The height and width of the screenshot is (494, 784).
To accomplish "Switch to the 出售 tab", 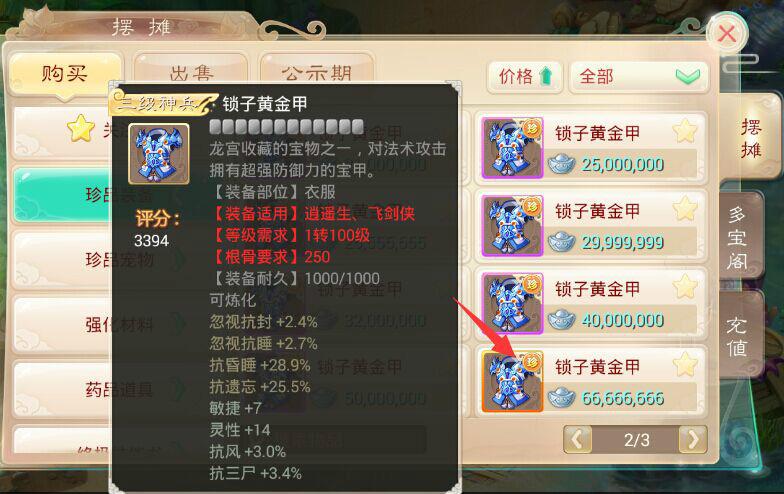I will coord(191,73).
